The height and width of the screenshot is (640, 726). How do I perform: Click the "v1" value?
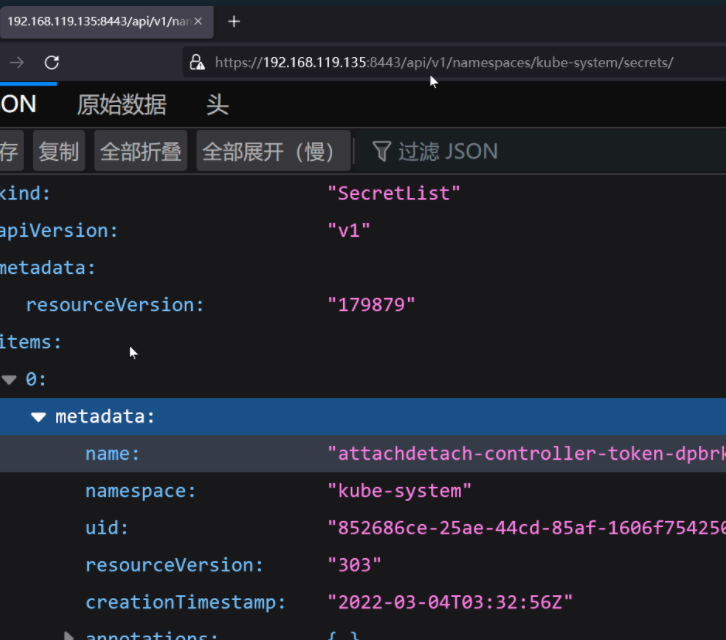[x=349, y=231]
